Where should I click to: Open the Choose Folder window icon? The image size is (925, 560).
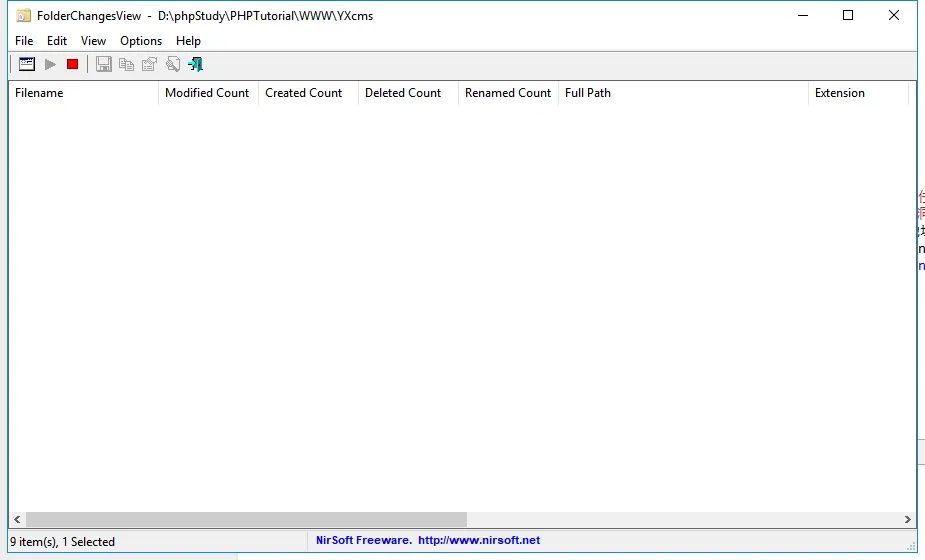click(x=27, y=64)
